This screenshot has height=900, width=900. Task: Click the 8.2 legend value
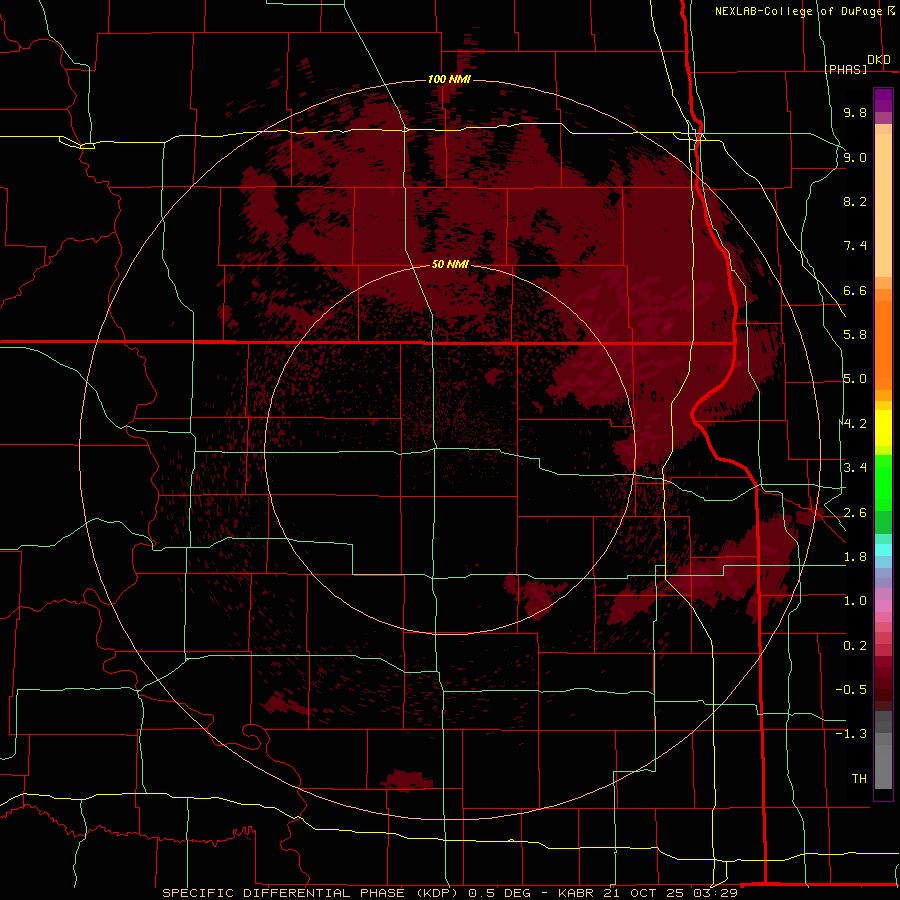pyautogui.click(x=855, y=201)
